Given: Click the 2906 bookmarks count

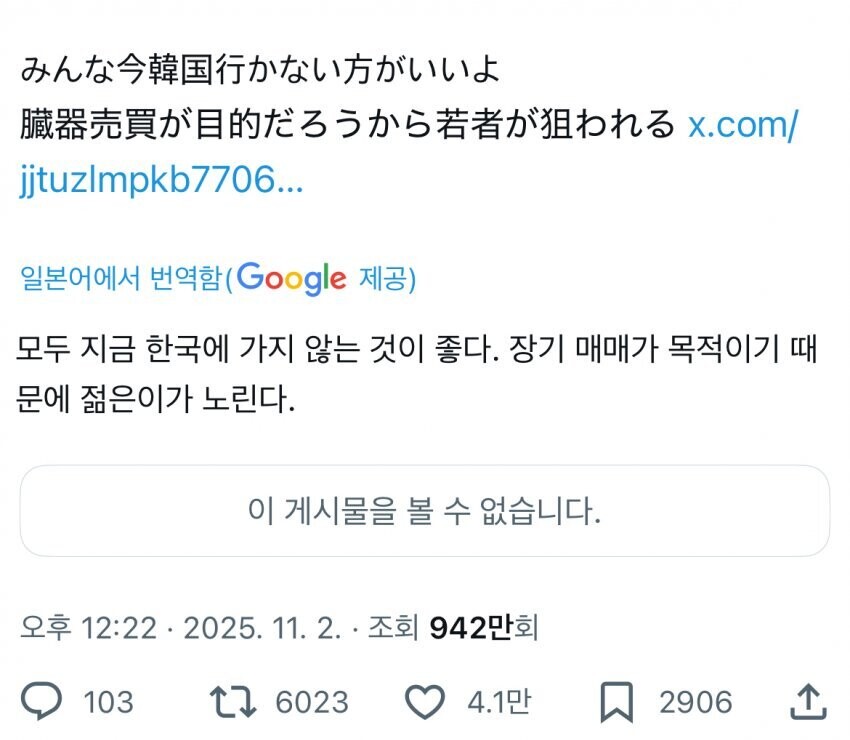Looking at the screenshot, I should 697,702.
